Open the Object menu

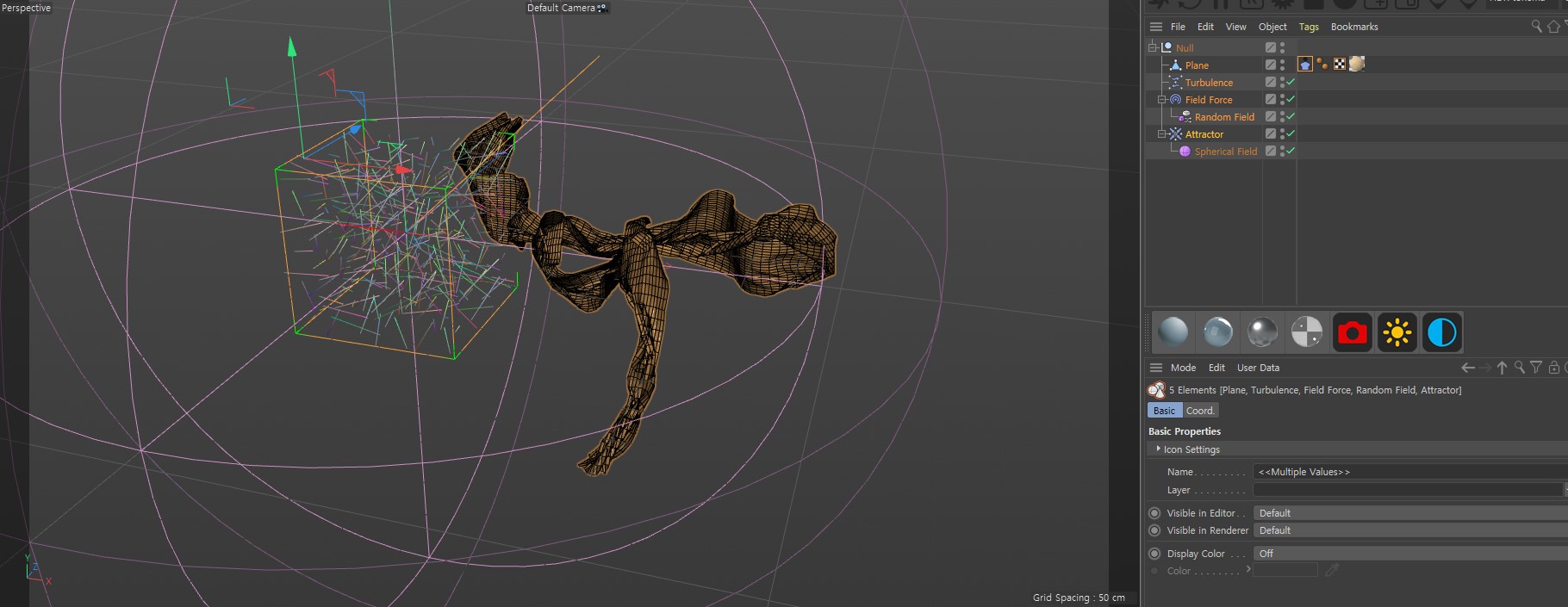tap(1272, 27)
